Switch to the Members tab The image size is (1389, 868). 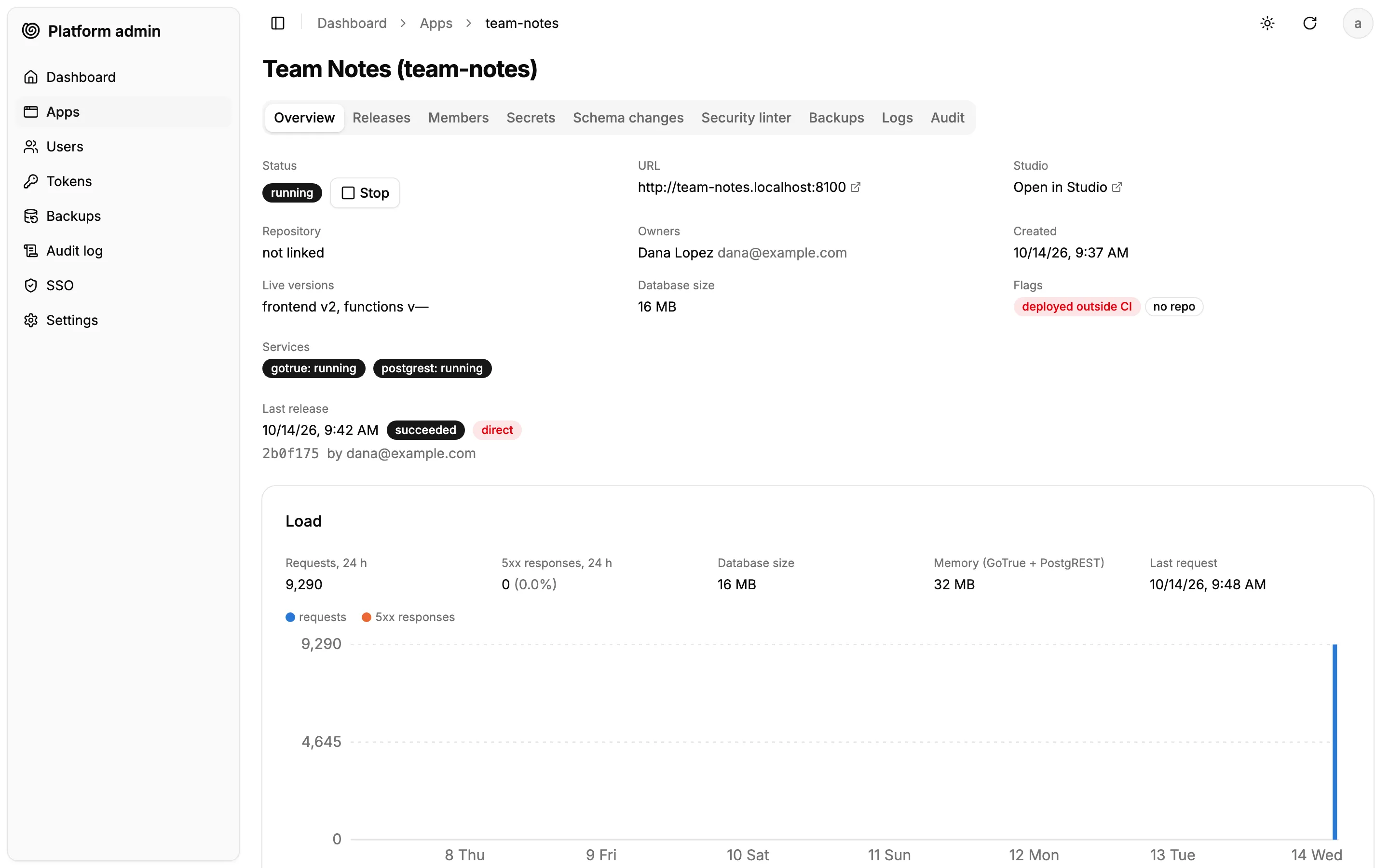pyautogui.click(x=458, y=118)
